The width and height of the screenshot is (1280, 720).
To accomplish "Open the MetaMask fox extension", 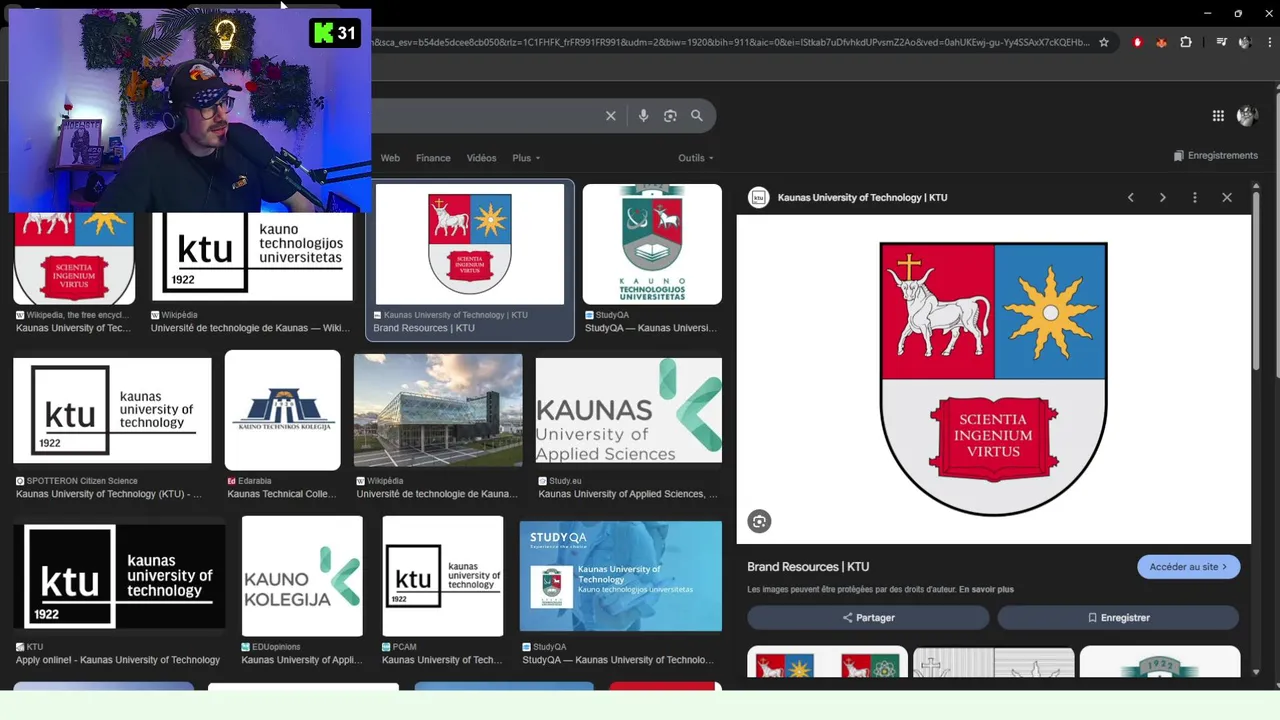I will tap(1161, 42).
